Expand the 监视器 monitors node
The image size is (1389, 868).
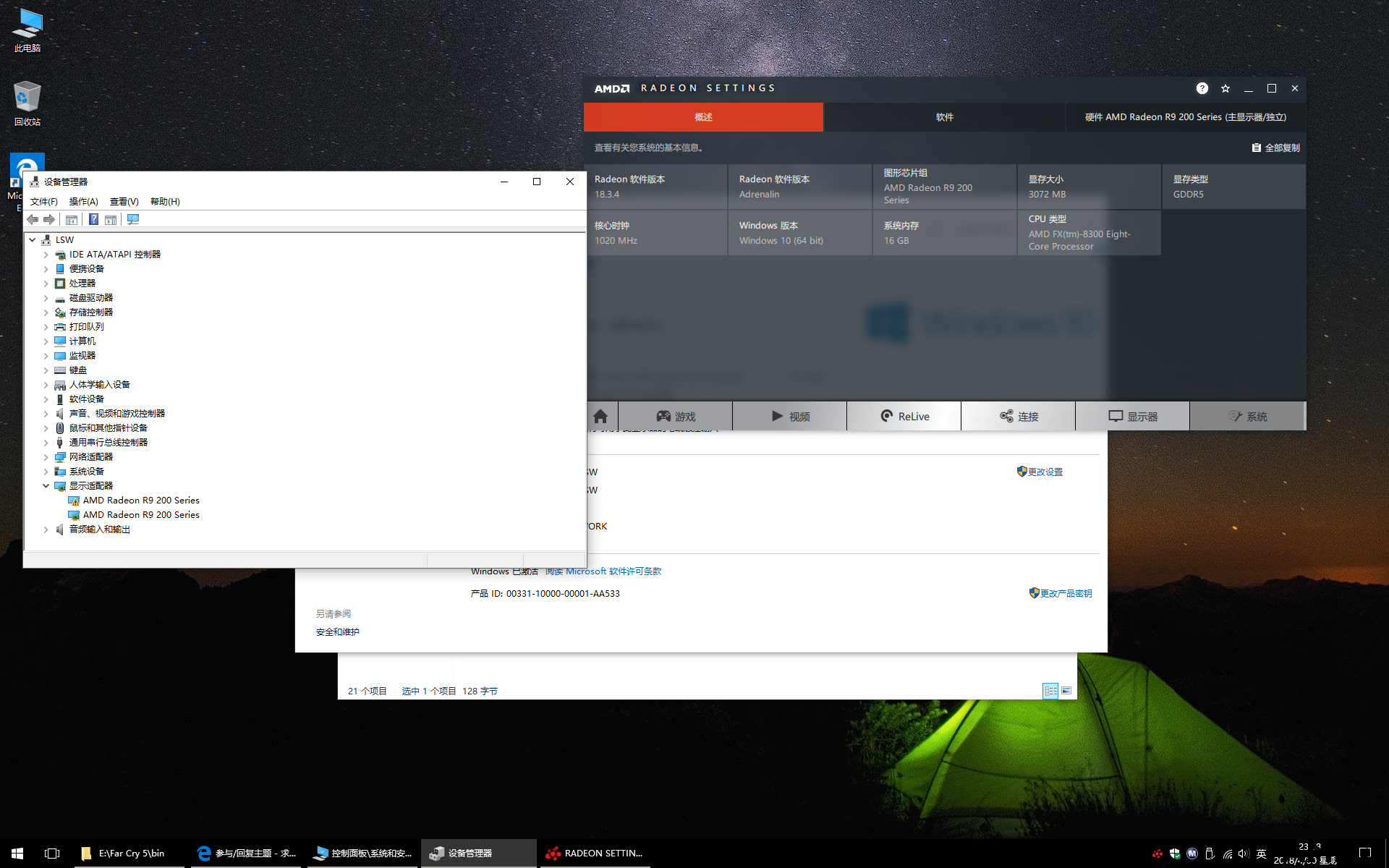click(46, 356)
